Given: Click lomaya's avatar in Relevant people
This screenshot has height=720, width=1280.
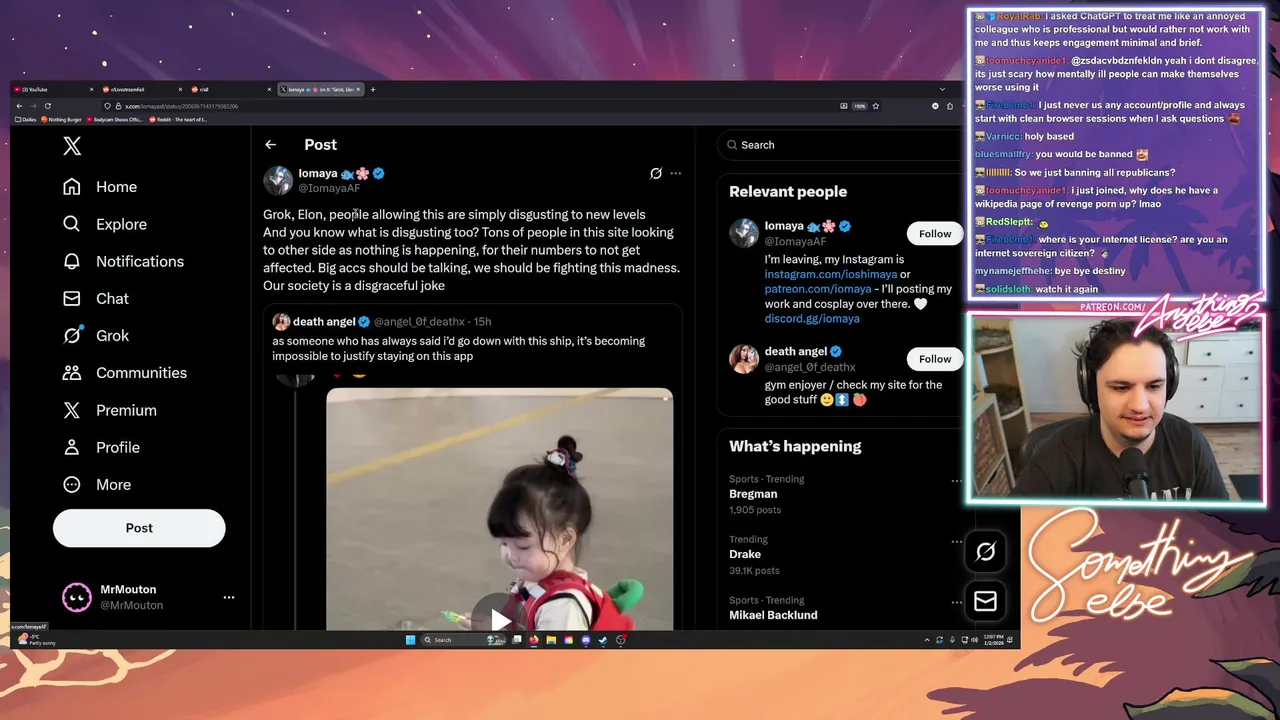Looking at the screenshot, I should tap(744, 233).
